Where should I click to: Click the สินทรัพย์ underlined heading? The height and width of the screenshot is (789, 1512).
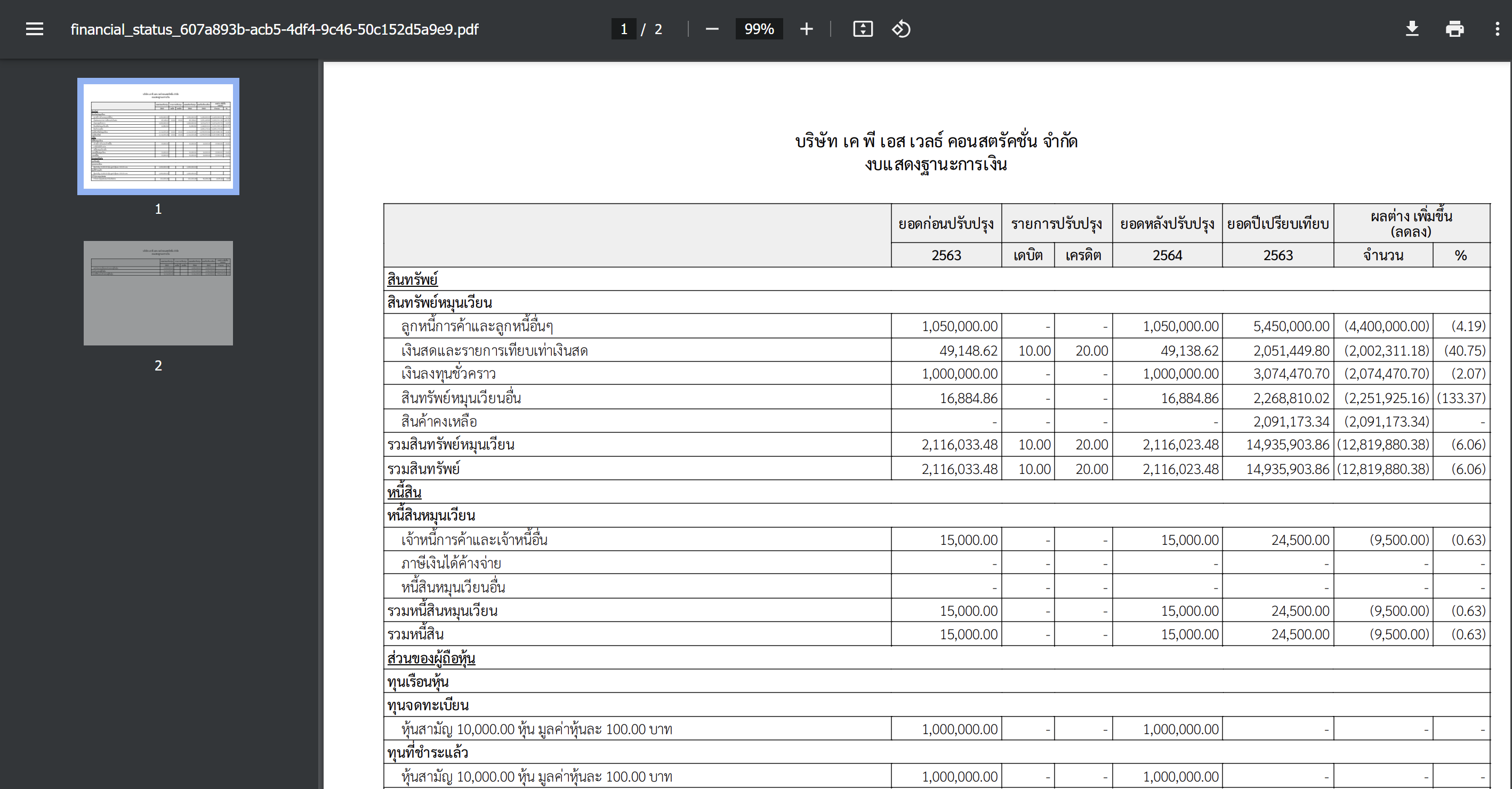(x=412, y=279)
